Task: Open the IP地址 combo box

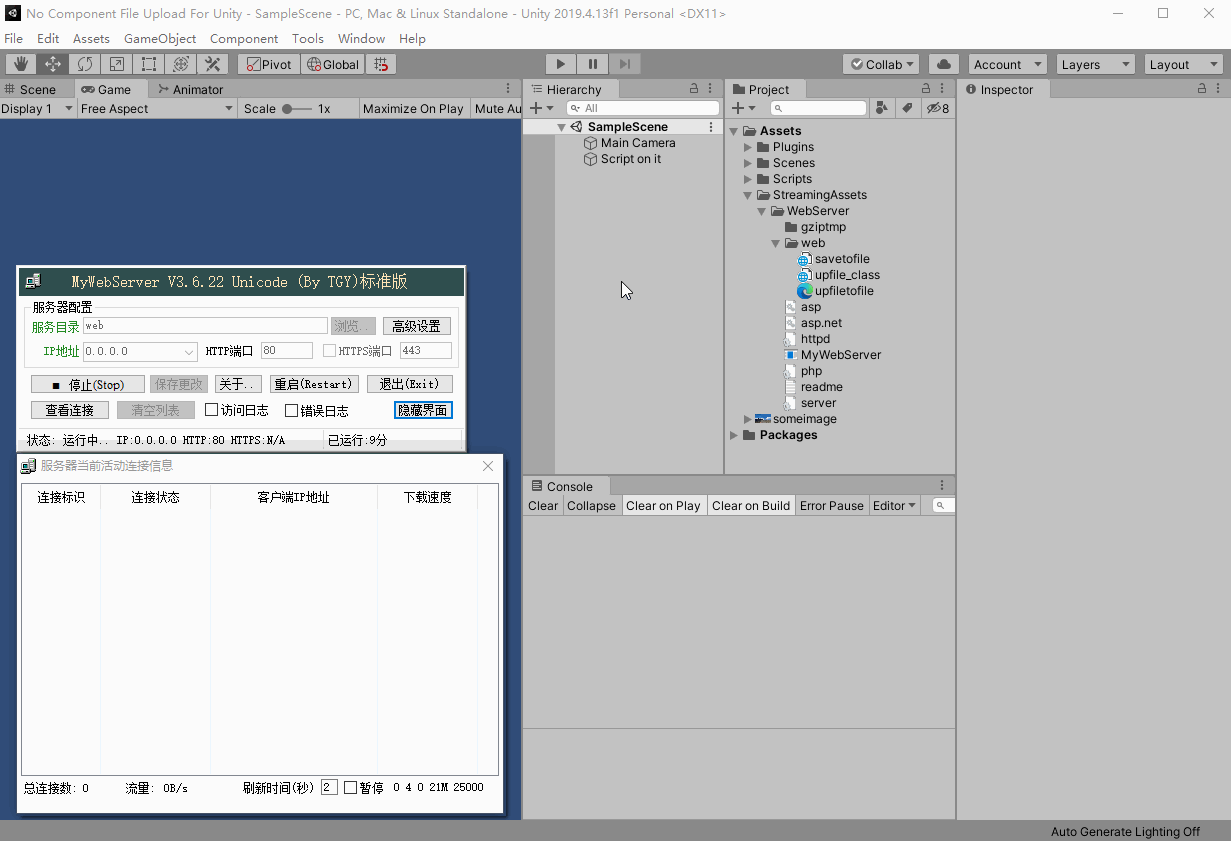Action: (140, 351)
